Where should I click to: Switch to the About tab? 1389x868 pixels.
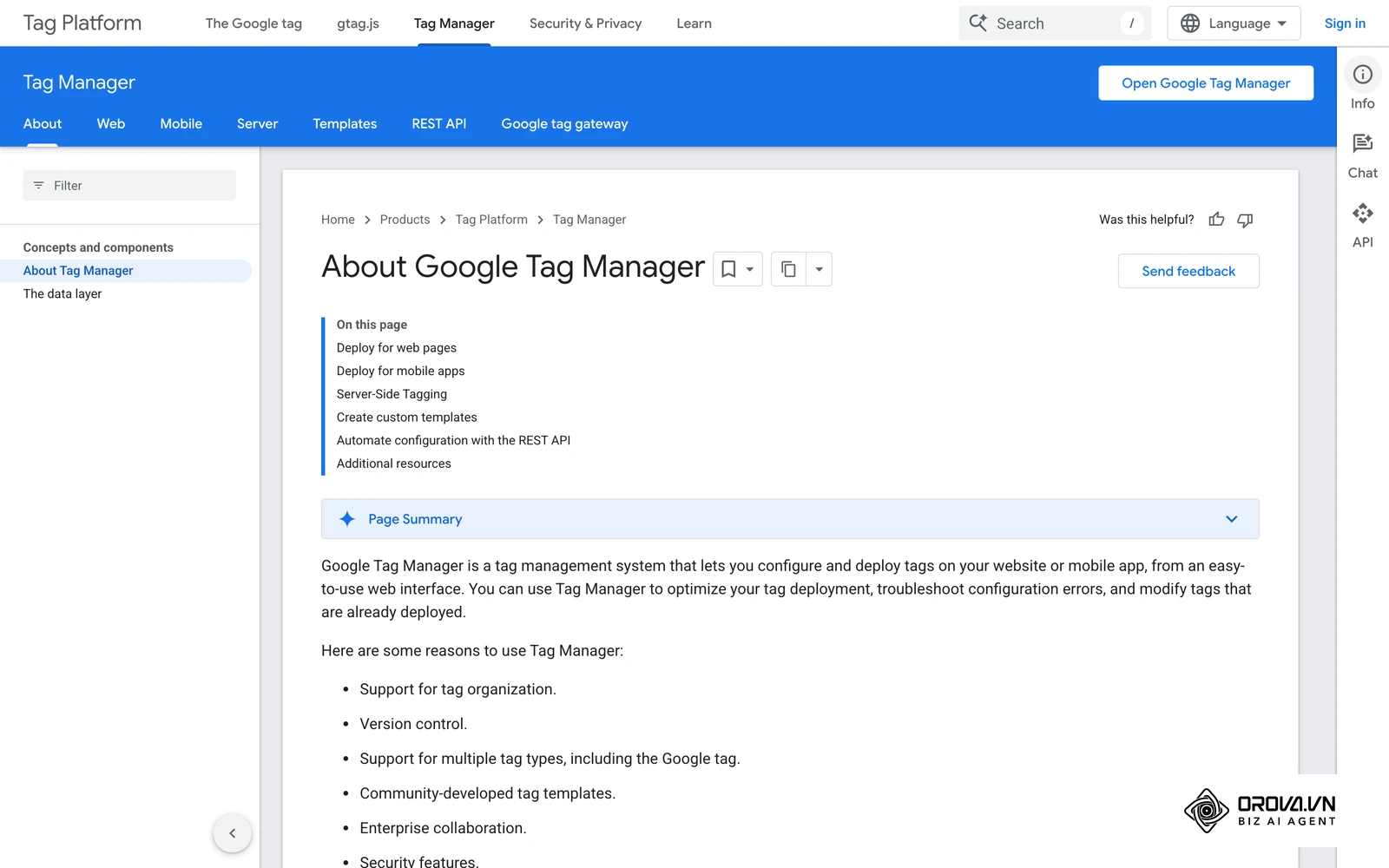pyautogui.click(x=43, y=124)
